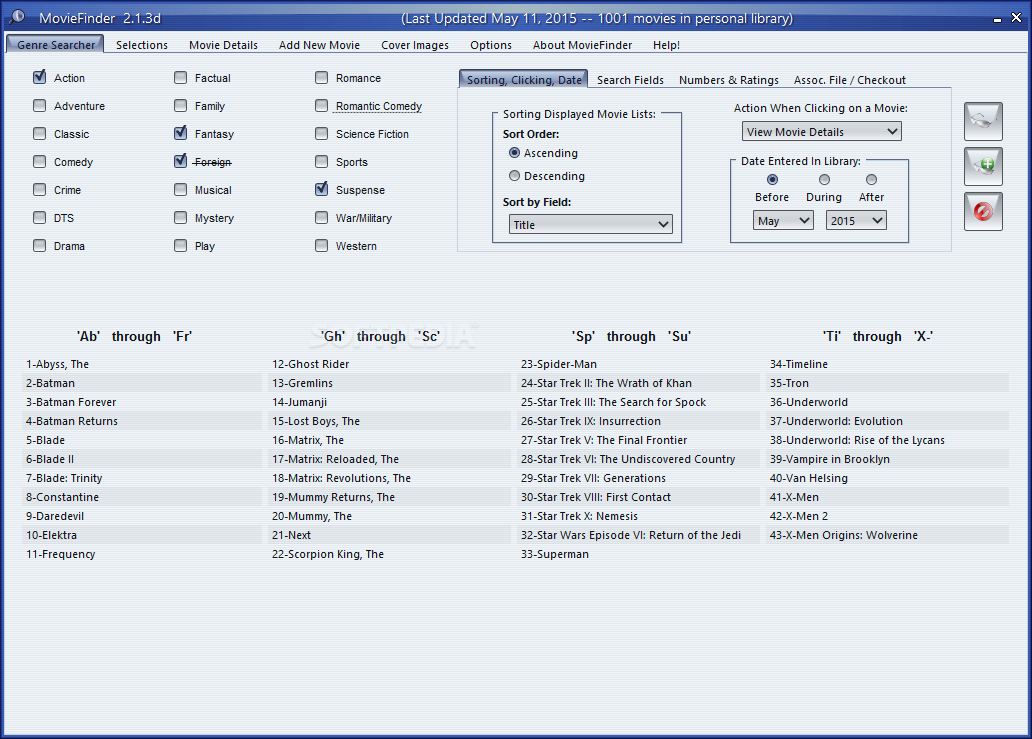Open movie '14-Jumanji'

(x=299, y=402)
